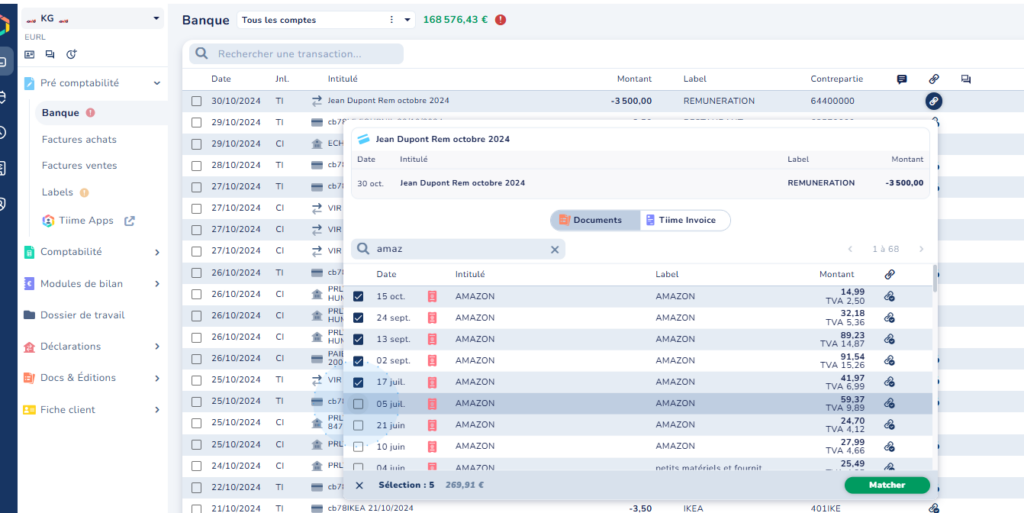Screen dimensions: 1024x513
Task: Click the match-link icon on the 15 oct. AMAZON row
Action: pos(889,297)
